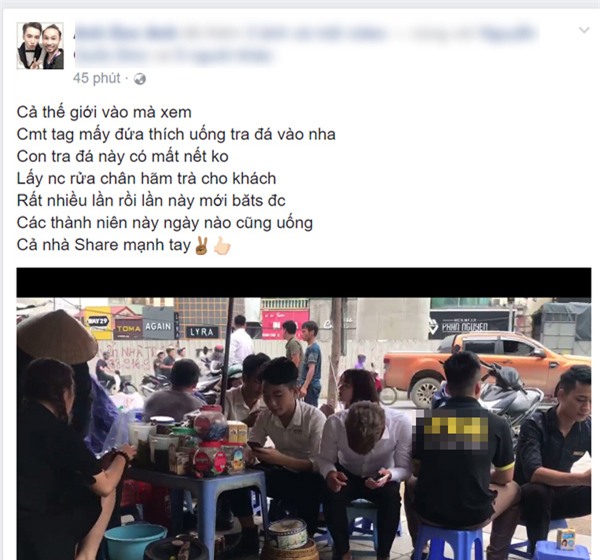The height and width of the screenshot is (560, 600).
Task: Open the tea stall video in the post
Action: pos(304,414)
